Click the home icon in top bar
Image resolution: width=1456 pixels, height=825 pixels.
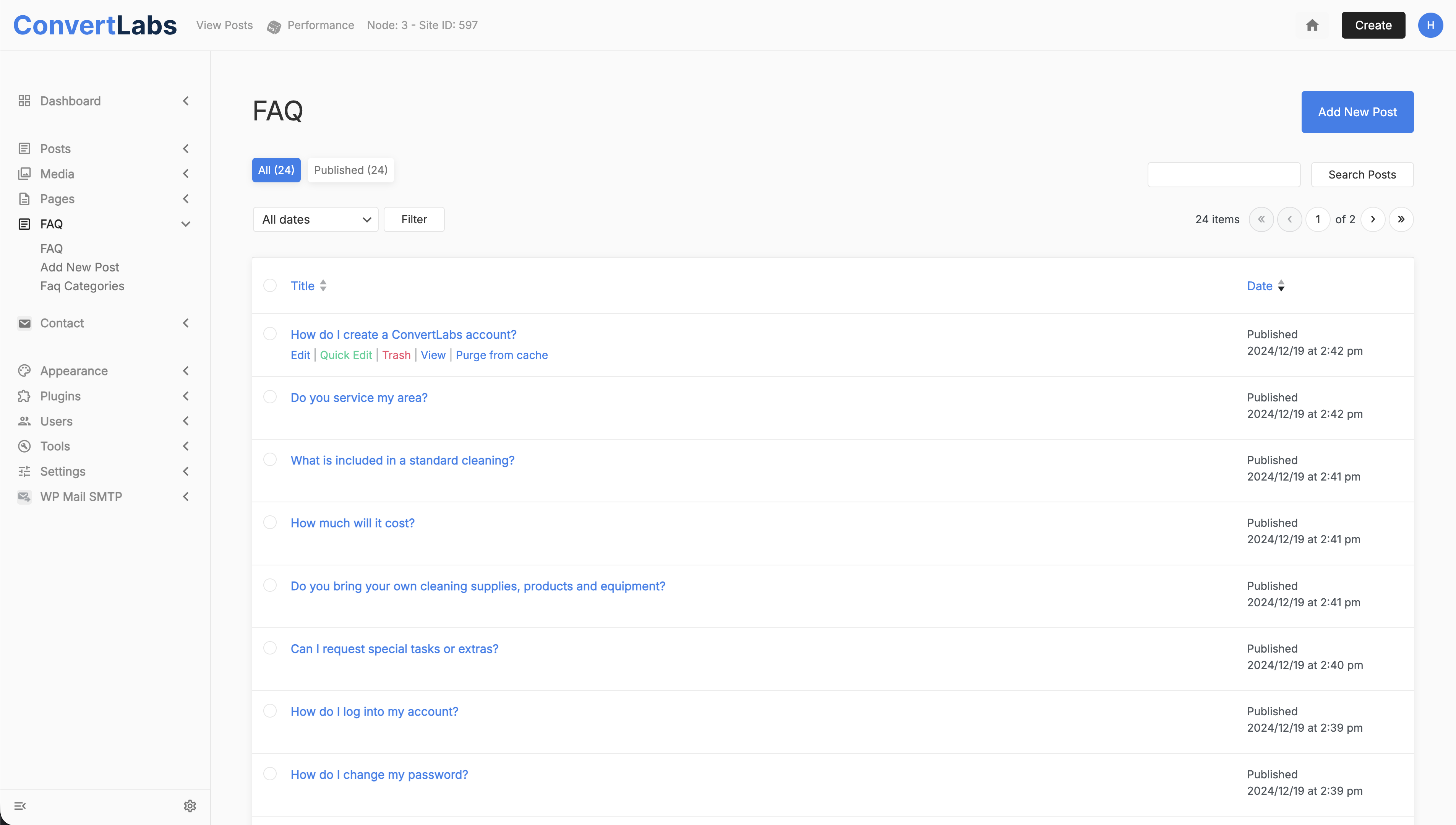1312,26
